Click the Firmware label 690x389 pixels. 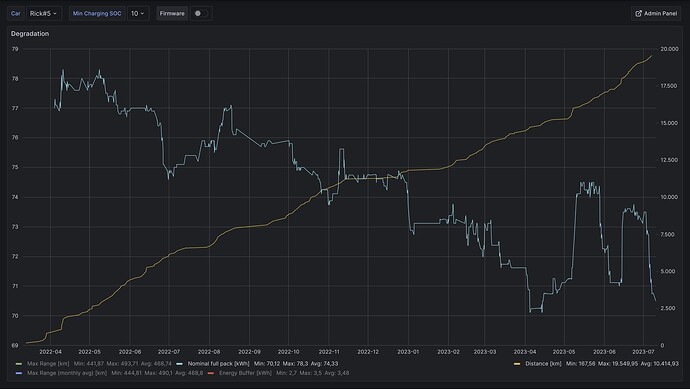pyautogui.click(x=172, y=14)
